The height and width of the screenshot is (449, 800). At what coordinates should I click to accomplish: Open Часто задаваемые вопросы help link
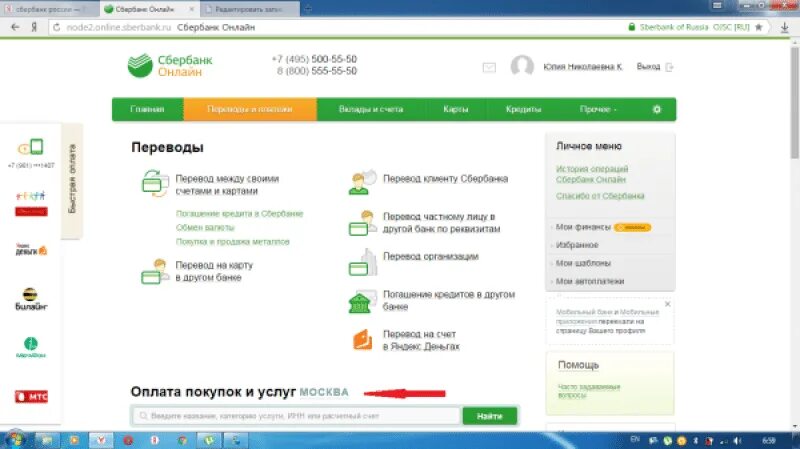tap(589, 391)
